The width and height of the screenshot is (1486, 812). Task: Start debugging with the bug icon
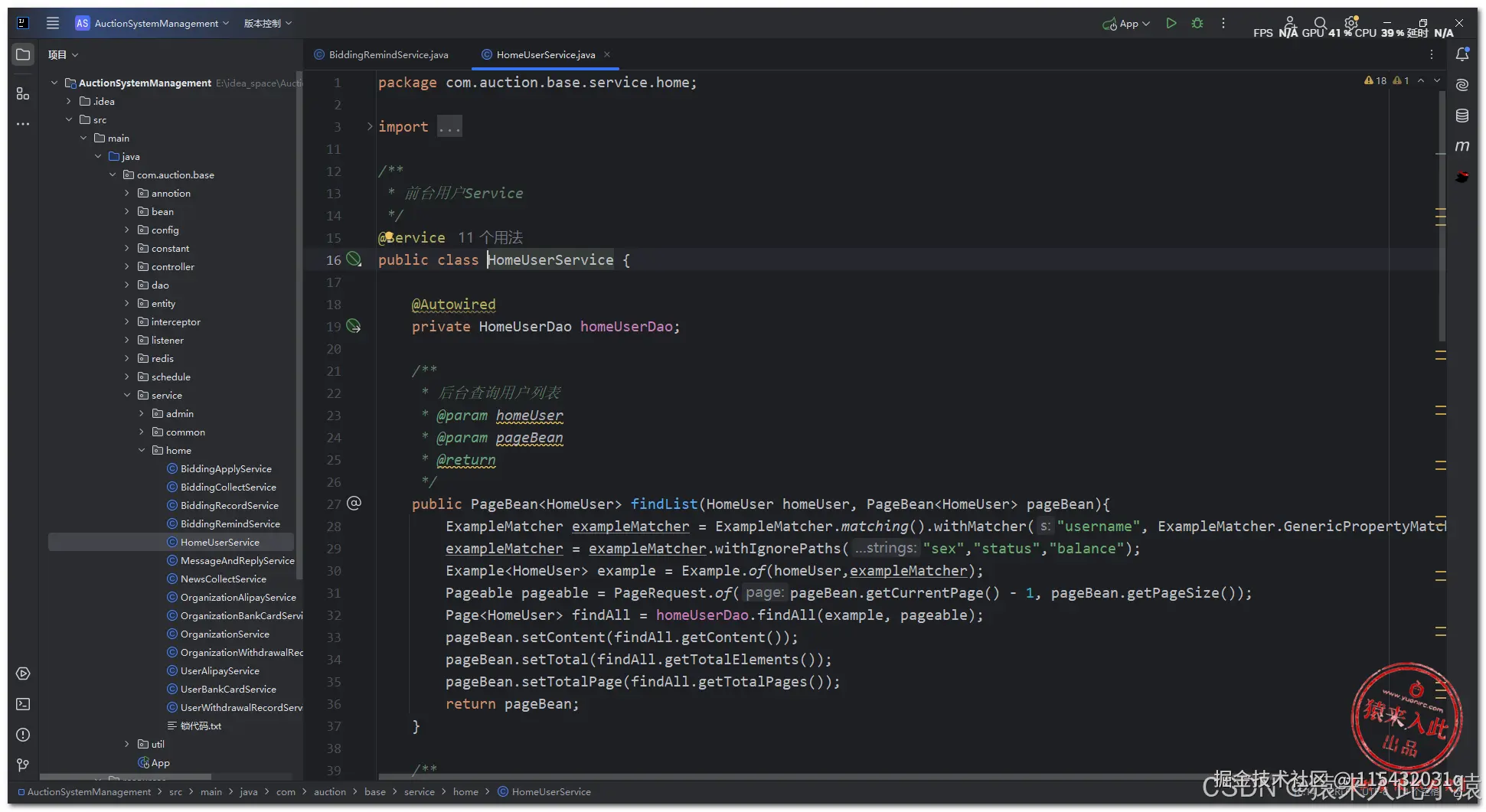(x=1197, y=24)
